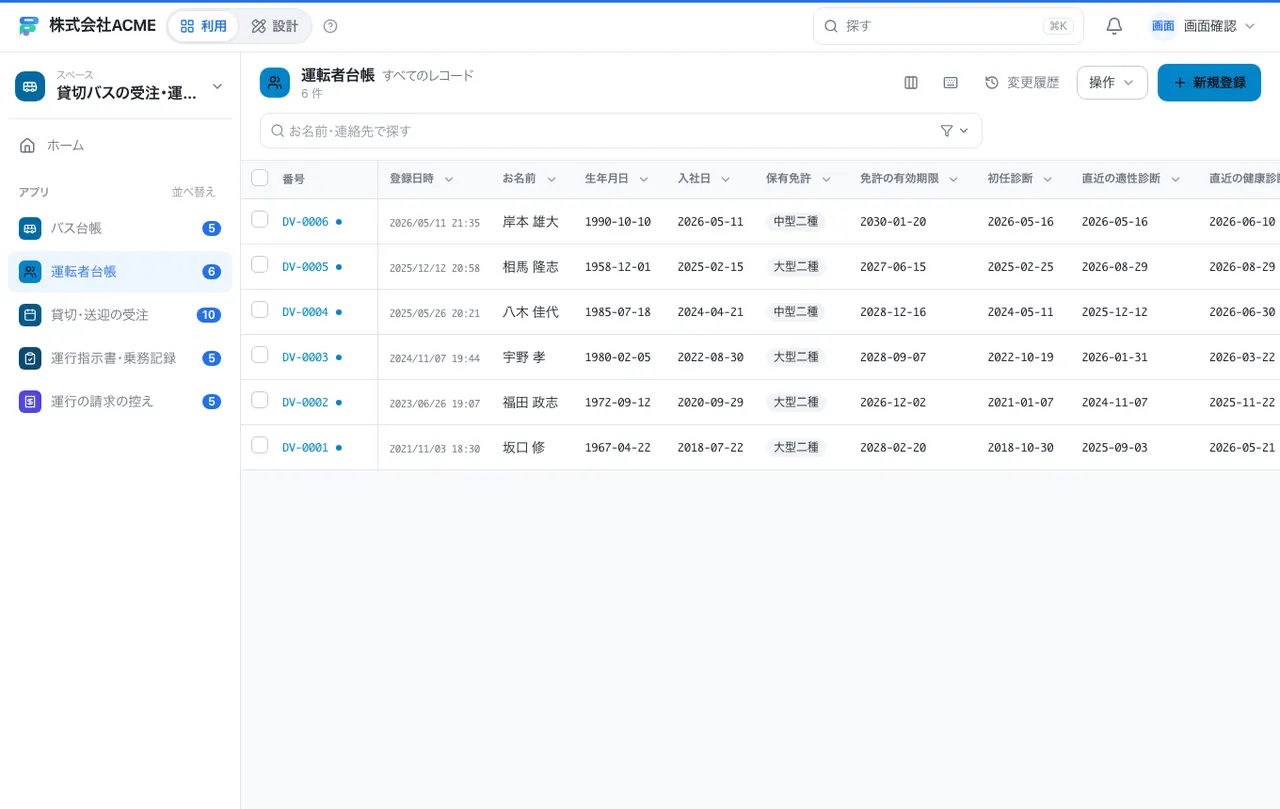Open 変更履歴 change history
1280x809 pixels.
(x=1022, y=83)
